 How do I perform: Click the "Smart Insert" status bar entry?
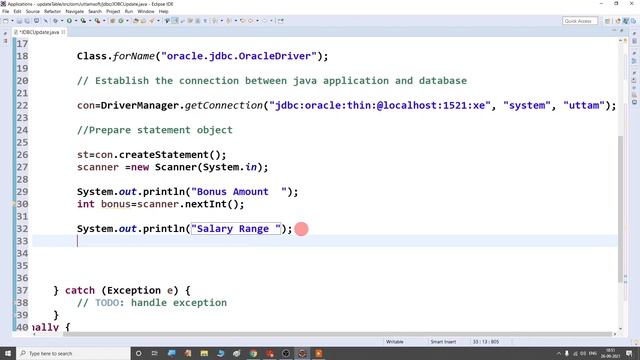443,342
